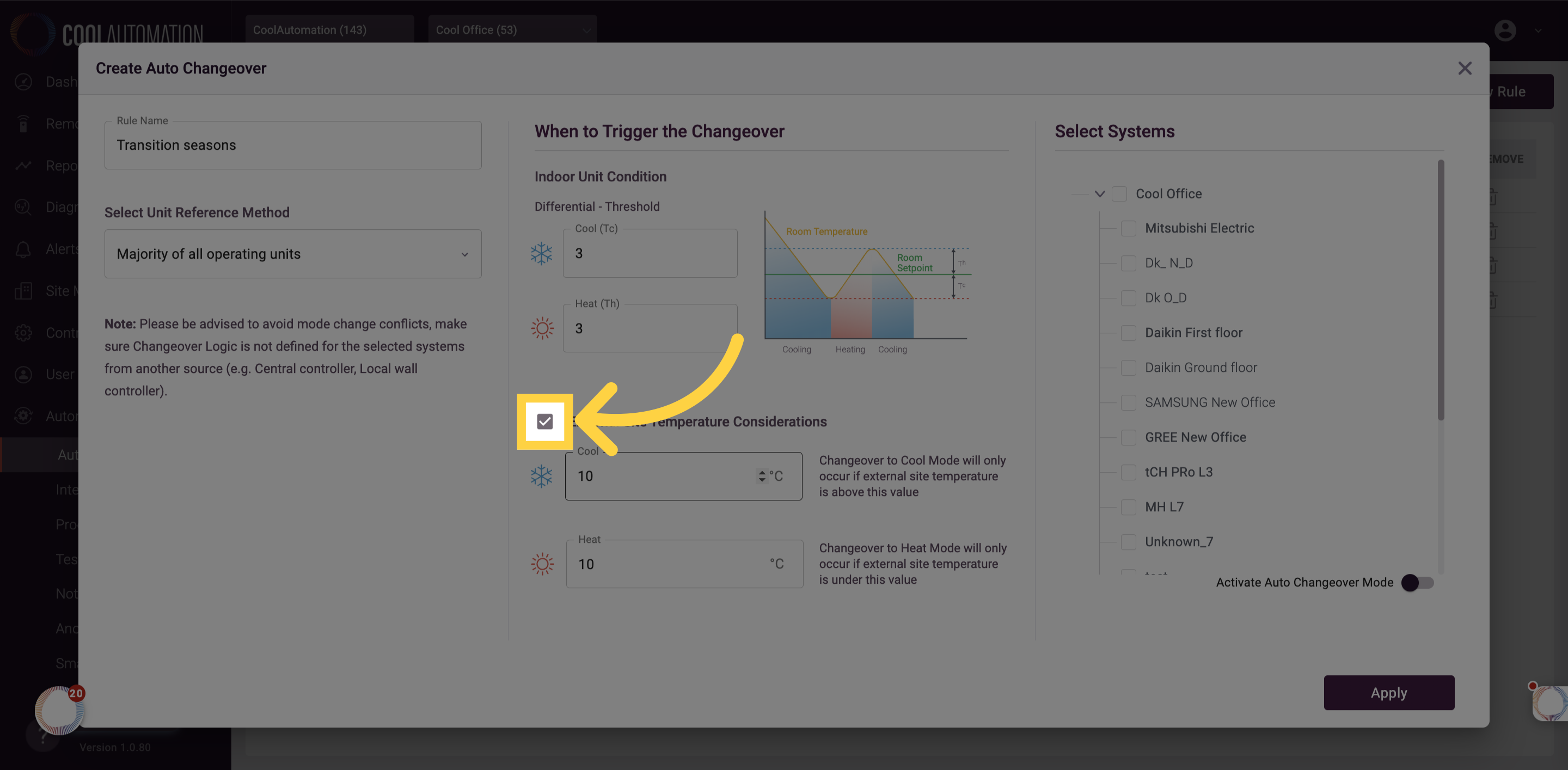Open the Dashboard sidebar icon

coord(23,82)
